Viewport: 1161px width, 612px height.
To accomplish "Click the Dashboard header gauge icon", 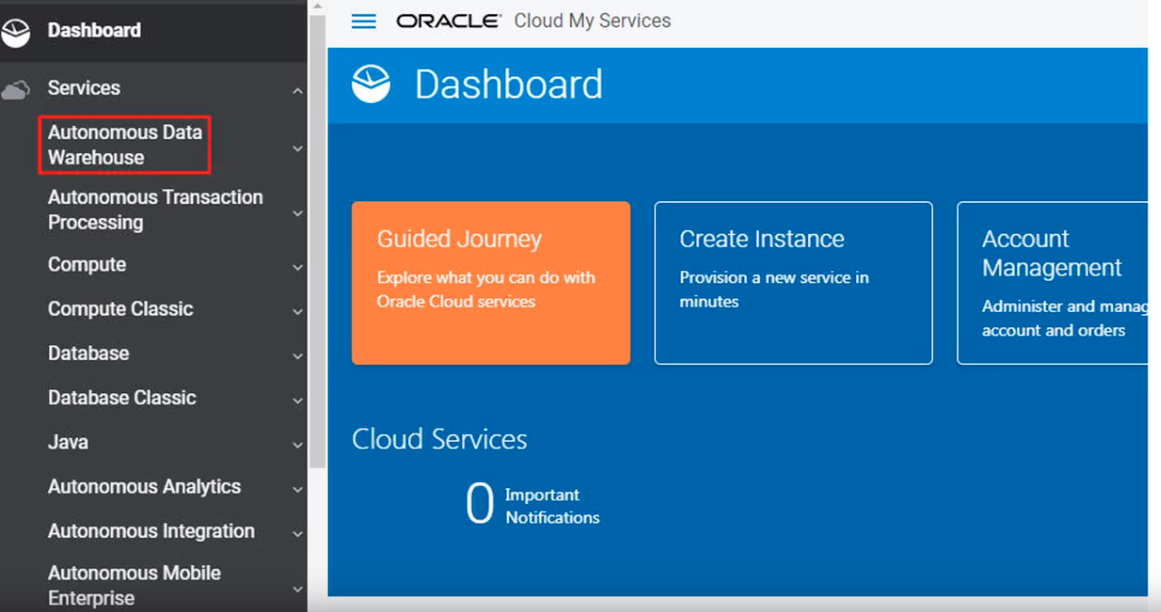I will click(x=371, y=85).
